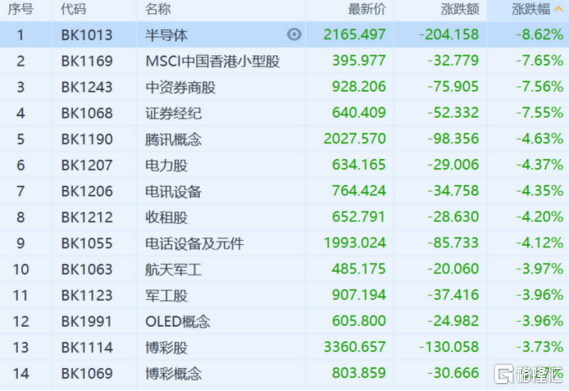Viewport: 569px width, 391px height.
Task: Sort by 涨跌额 column header
Action: [460, 9]
